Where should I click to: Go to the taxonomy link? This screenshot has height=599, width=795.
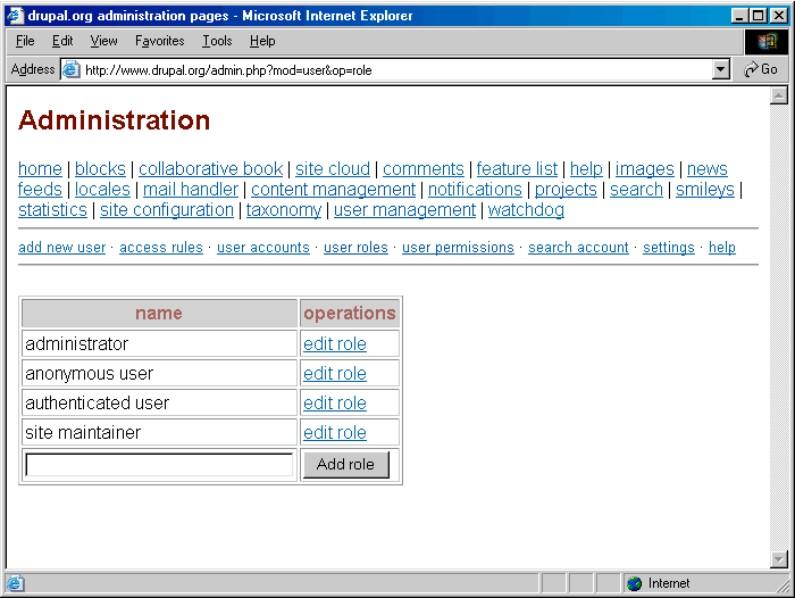click(284, 210)
